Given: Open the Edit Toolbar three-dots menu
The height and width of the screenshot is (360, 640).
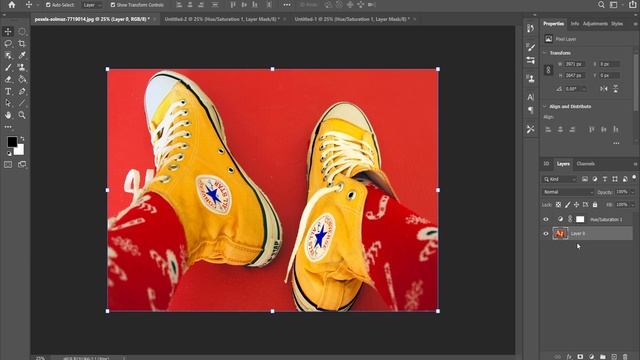Looking at the screenshot, I should coord(8,127).
